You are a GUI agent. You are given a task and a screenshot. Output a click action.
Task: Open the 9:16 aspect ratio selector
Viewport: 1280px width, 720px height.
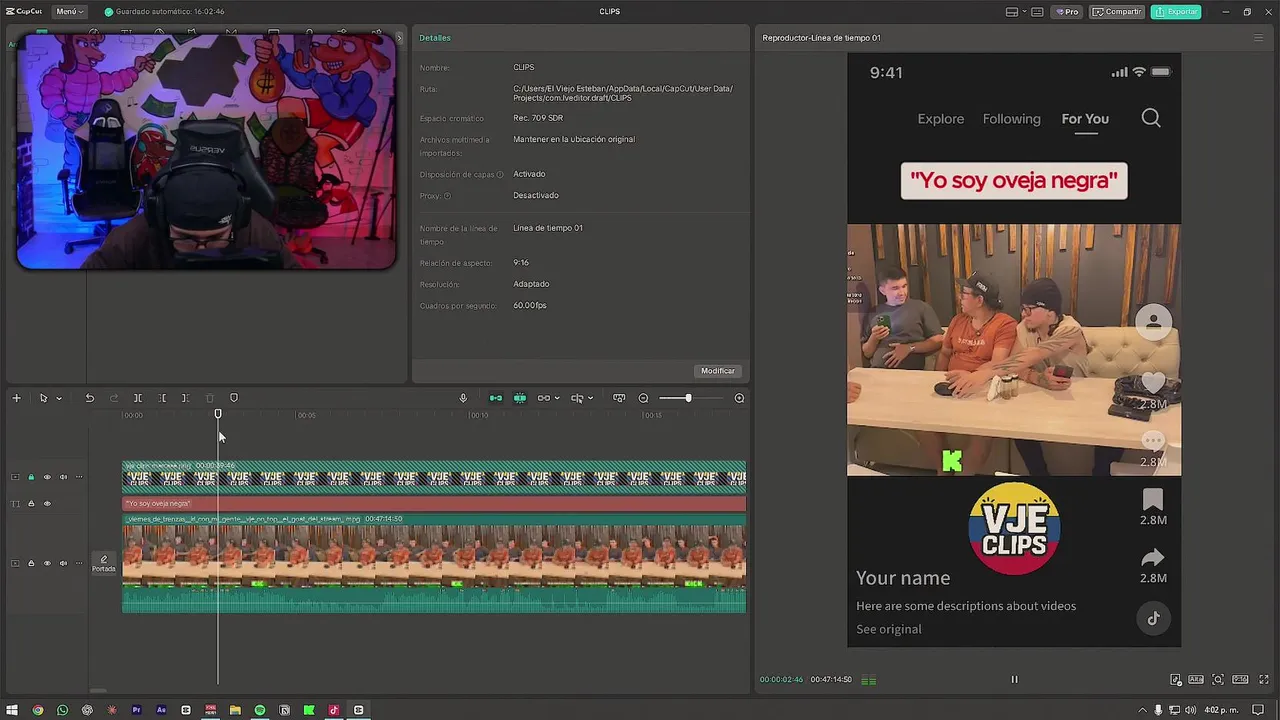1241,680
